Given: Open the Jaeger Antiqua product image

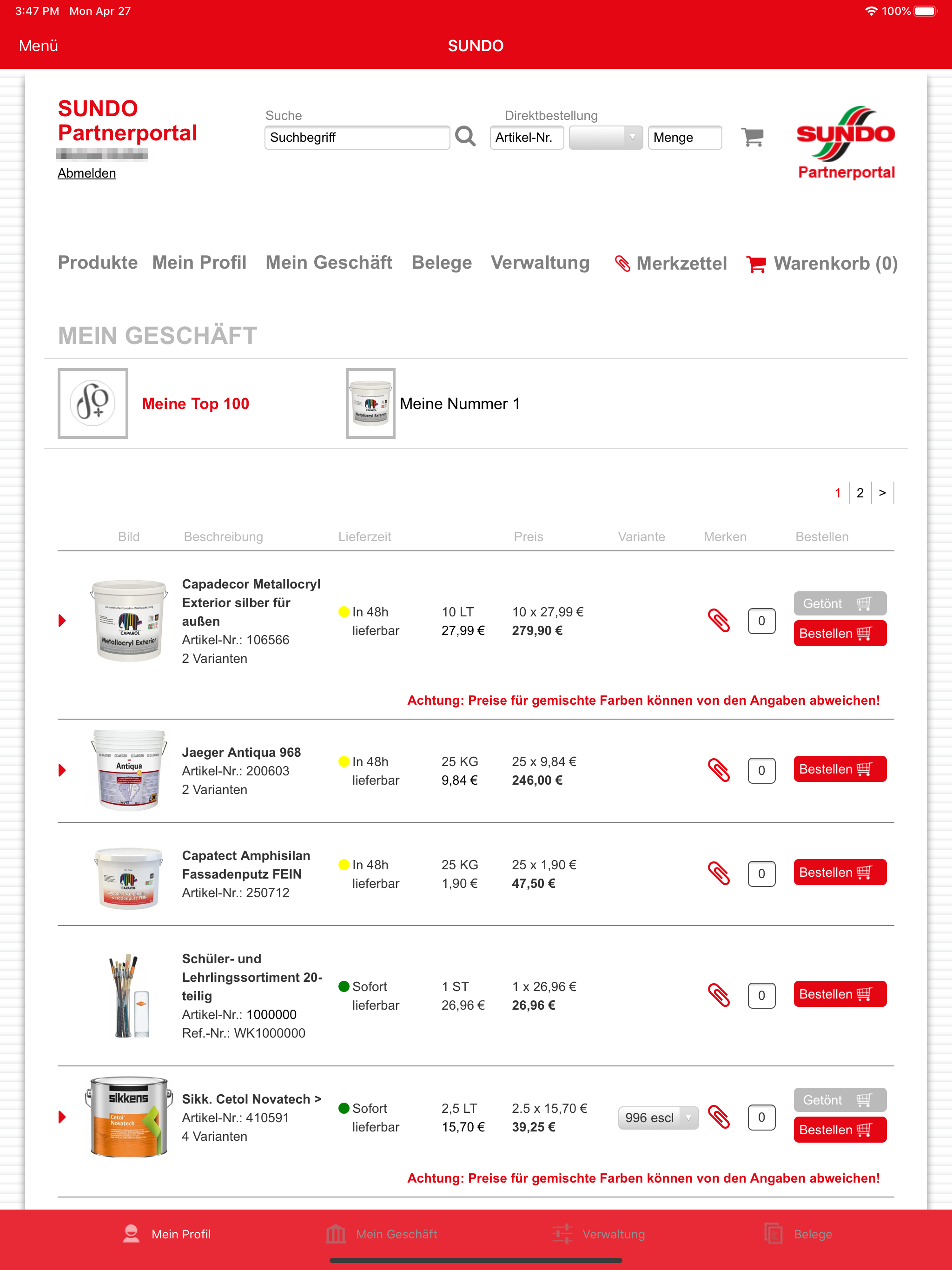Looking at the screenshot, I should click(129, 770).
